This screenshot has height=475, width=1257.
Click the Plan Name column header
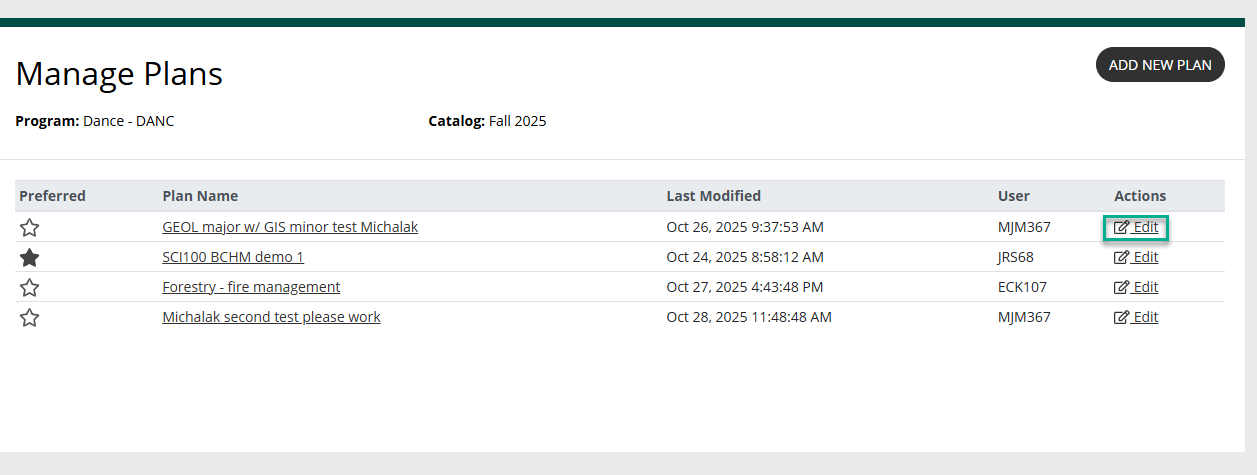(x=200, y=196)
